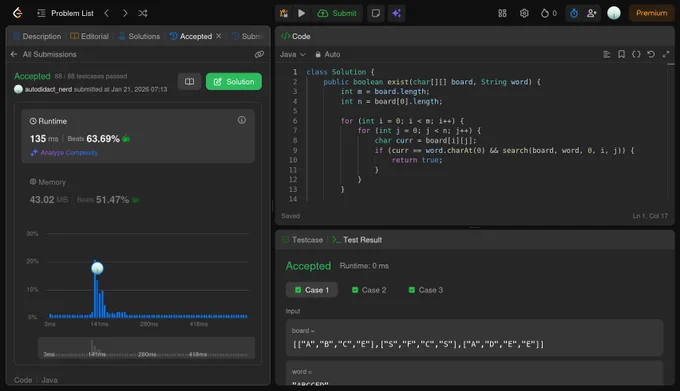Reset code with the undo arrow icon
680x391 pixels.
pyautogui.click(x=651, y=54)
